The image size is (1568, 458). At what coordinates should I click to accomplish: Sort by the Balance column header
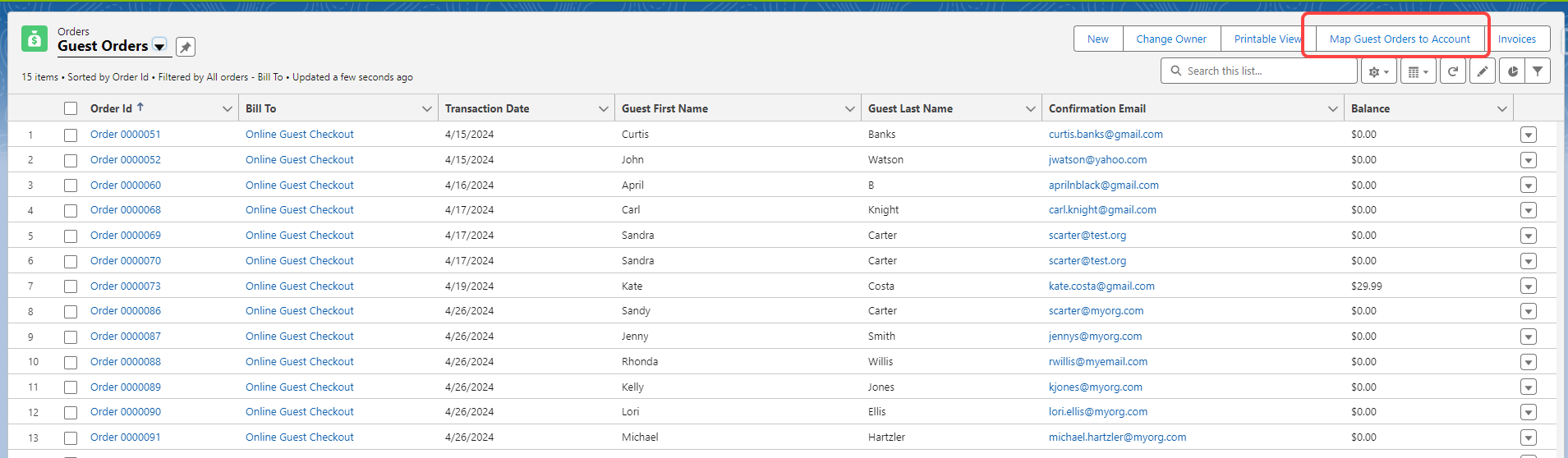1370,108
